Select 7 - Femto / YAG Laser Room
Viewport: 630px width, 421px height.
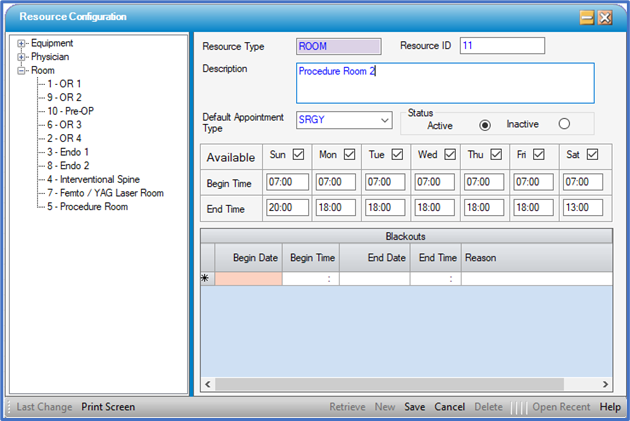point(104,193)
